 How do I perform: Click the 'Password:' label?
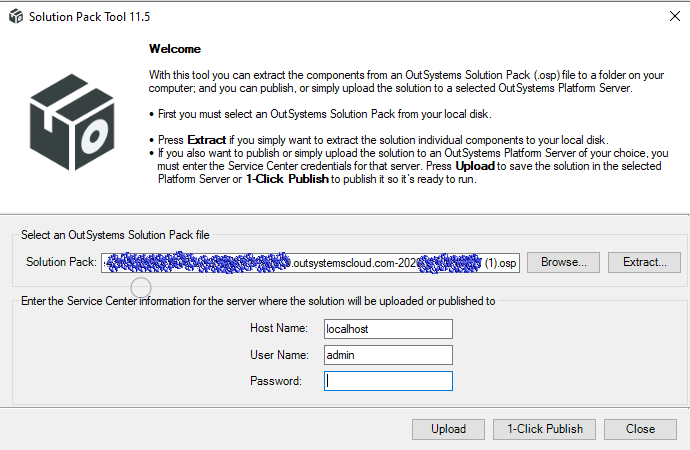(x=276, y=381)
